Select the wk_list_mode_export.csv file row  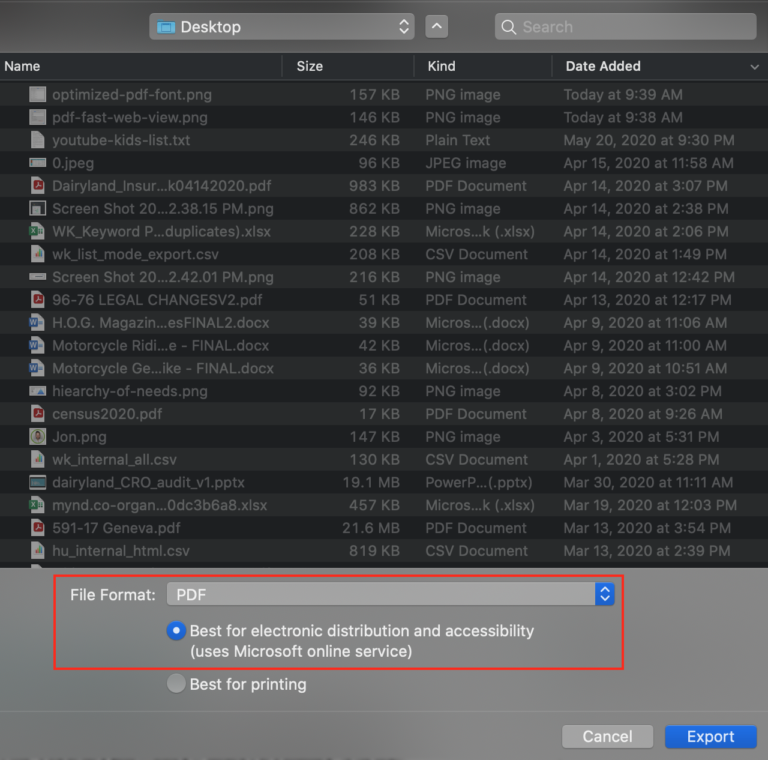135,254
